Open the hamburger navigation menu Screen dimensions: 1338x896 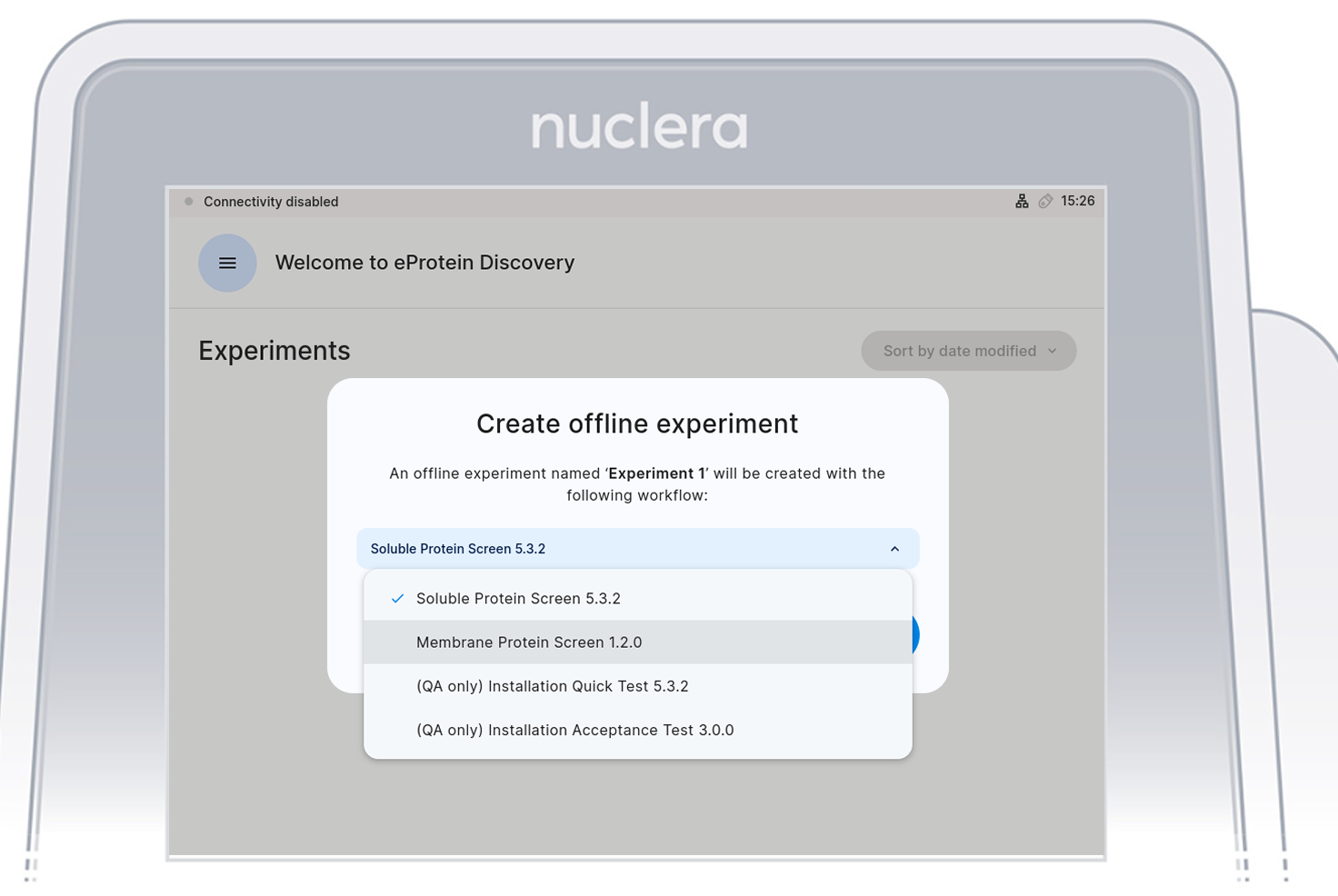227,263
